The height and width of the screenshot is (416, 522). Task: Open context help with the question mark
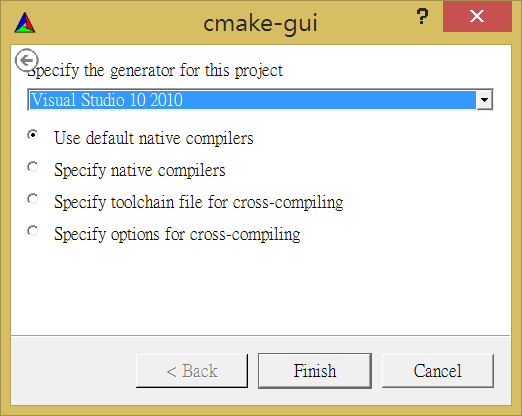[422, 16]
